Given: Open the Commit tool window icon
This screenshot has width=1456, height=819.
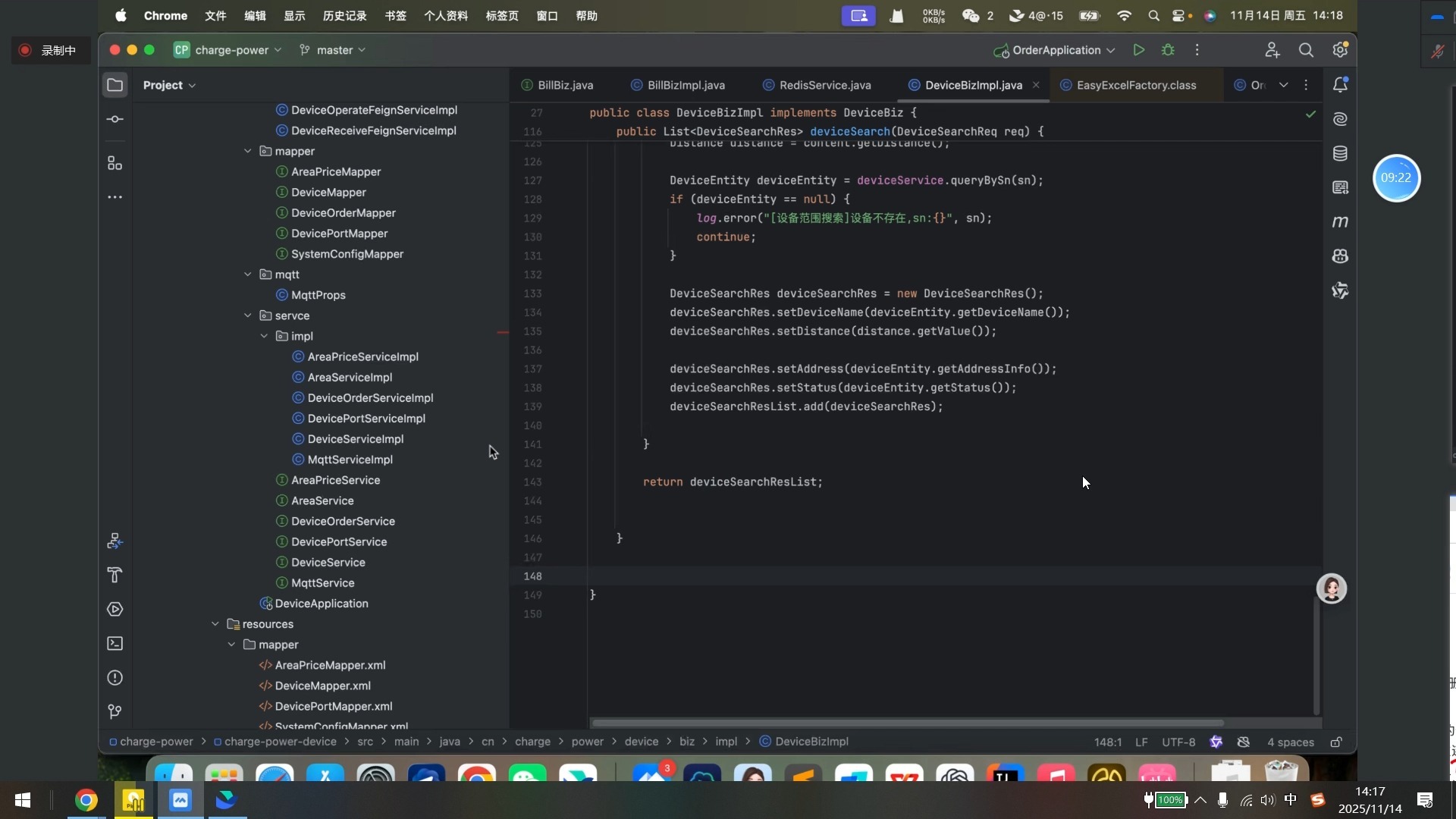Looking at the screenshot, I should pyautogui.click(x=115, y=119).
